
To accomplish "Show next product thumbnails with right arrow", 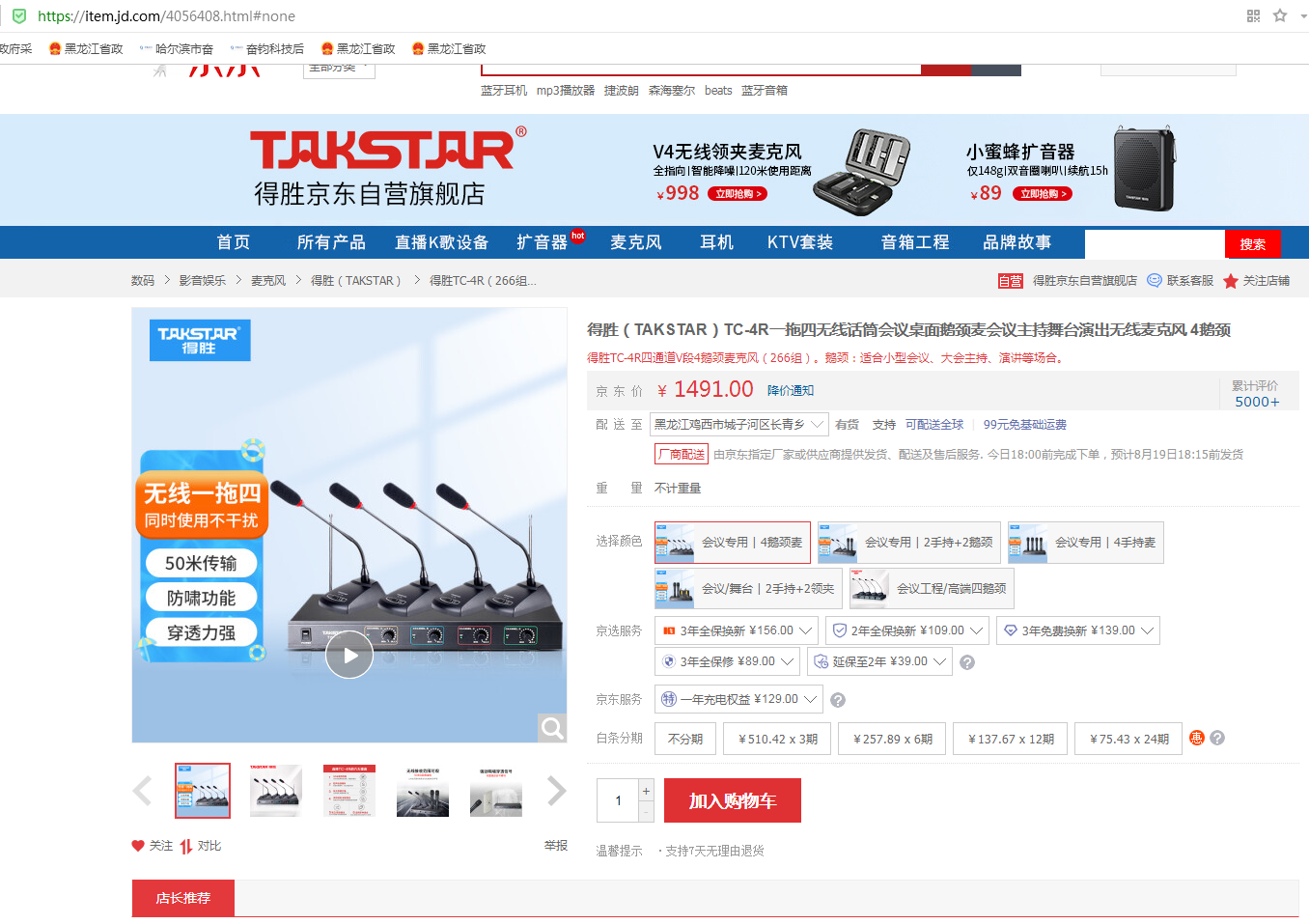I will pyautogui.click(x=557, y=791).
